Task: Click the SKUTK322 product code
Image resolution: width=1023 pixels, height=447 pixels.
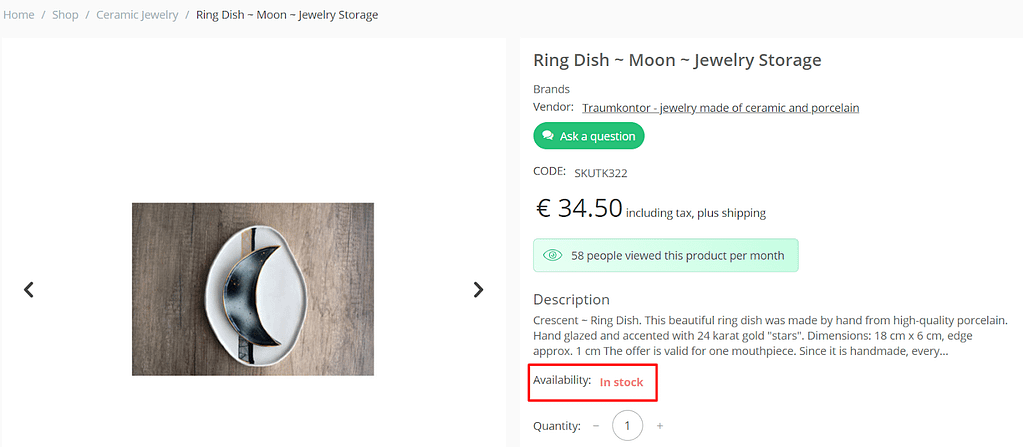Action: pyautogui.click(x=600, y=173)
